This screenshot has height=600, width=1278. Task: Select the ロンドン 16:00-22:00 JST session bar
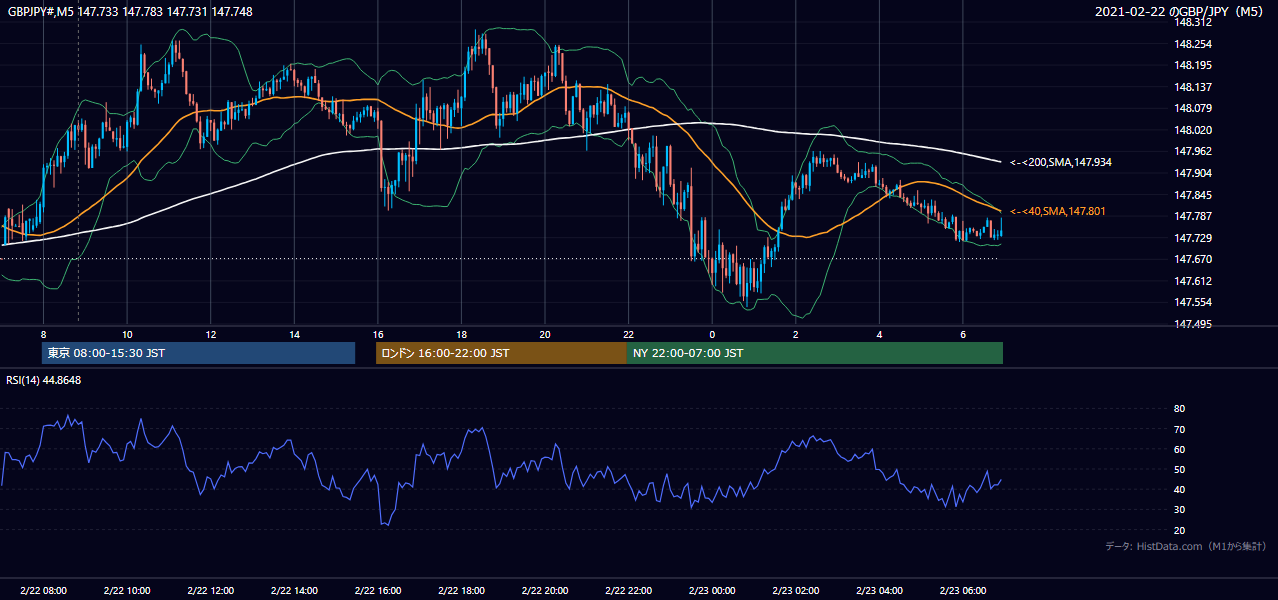click(x=501, y=353)
